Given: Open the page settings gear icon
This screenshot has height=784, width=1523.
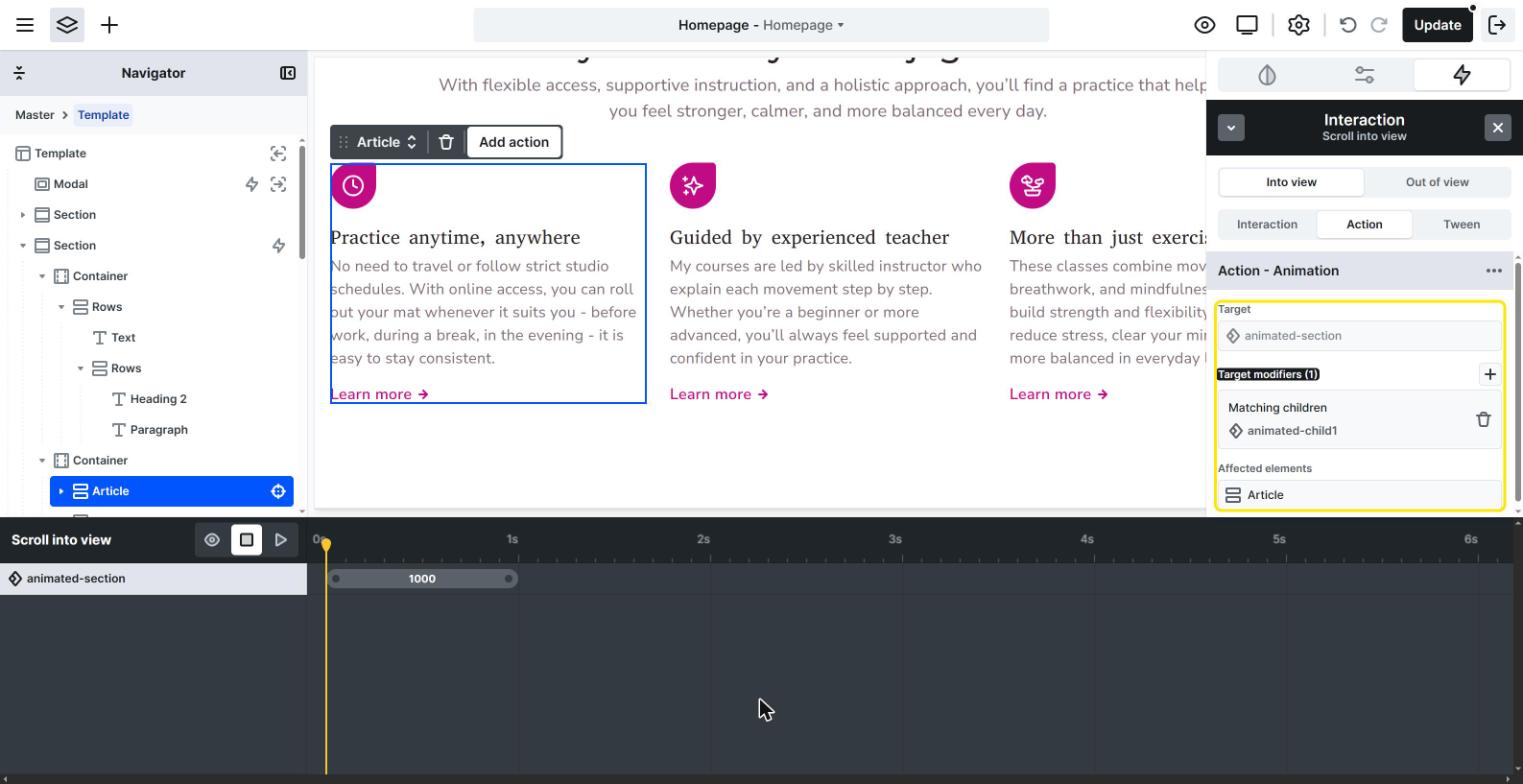Looking at the screenshot, I should tap(1299, 25).
